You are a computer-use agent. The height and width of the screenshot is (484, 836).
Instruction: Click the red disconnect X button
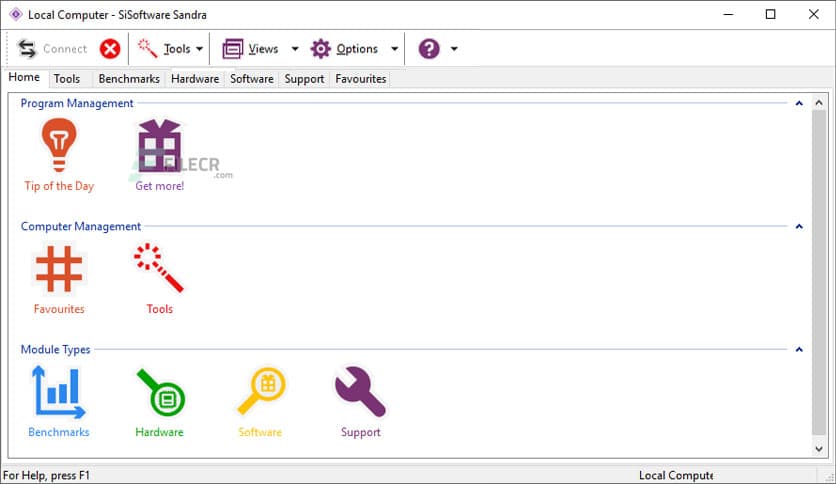coord(110,49)
